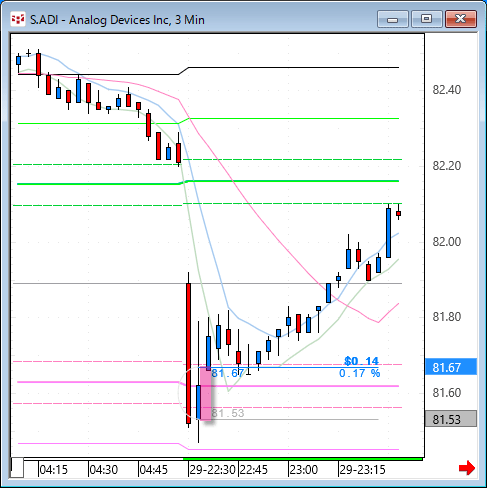The image size is (487, 488).
Task: Click the 82.40 price scale label
Action: (447, 90)
